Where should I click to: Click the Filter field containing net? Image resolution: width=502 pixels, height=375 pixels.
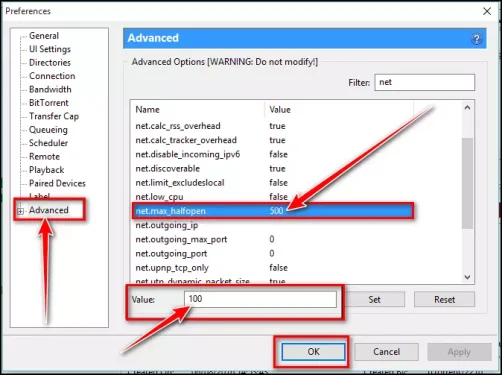coord(425,82)
